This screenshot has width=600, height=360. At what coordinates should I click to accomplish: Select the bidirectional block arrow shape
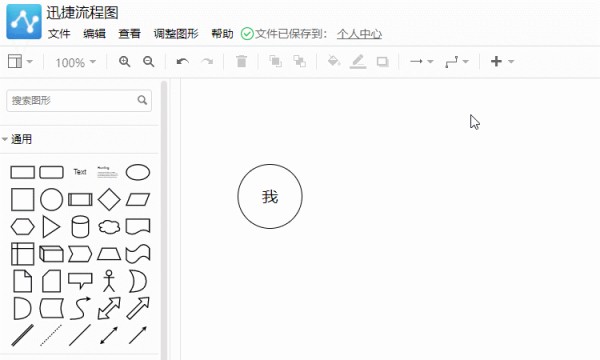coord(109,308)
